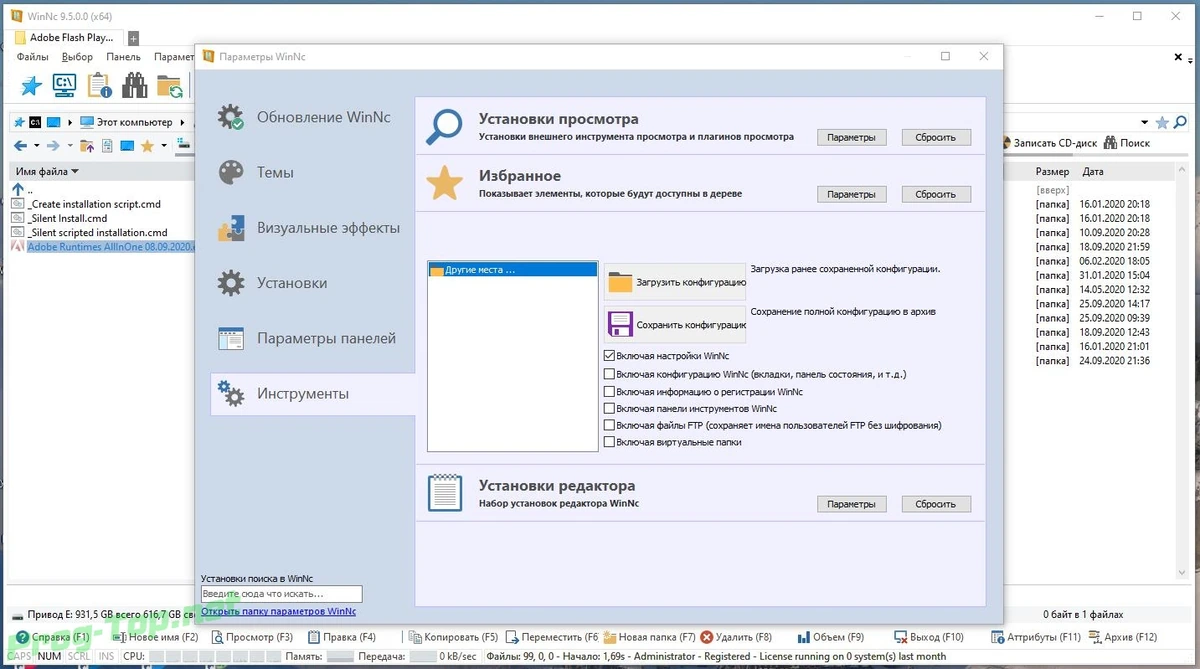Click the settings search input field
Viewport: 1200px width, 669px height.
pyautogui.click(x=282, y=594)
